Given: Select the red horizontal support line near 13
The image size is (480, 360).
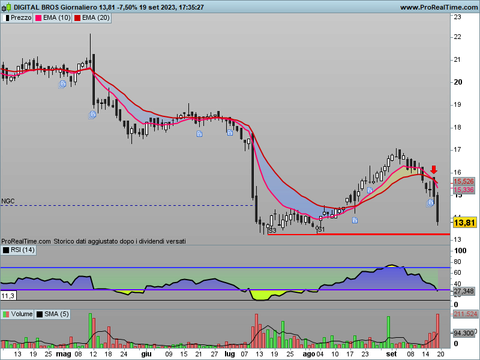Looking at the screenshot, I should [x=359, y=234].
